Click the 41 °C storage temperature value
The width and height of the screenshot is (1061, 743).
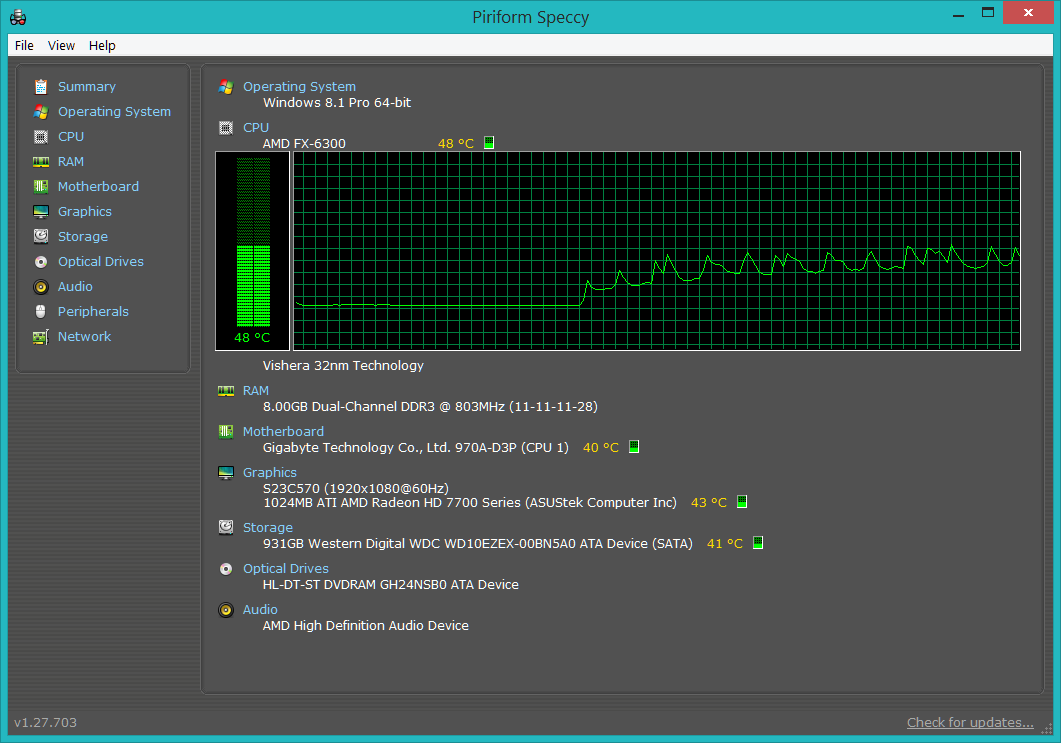coord(725,543)
